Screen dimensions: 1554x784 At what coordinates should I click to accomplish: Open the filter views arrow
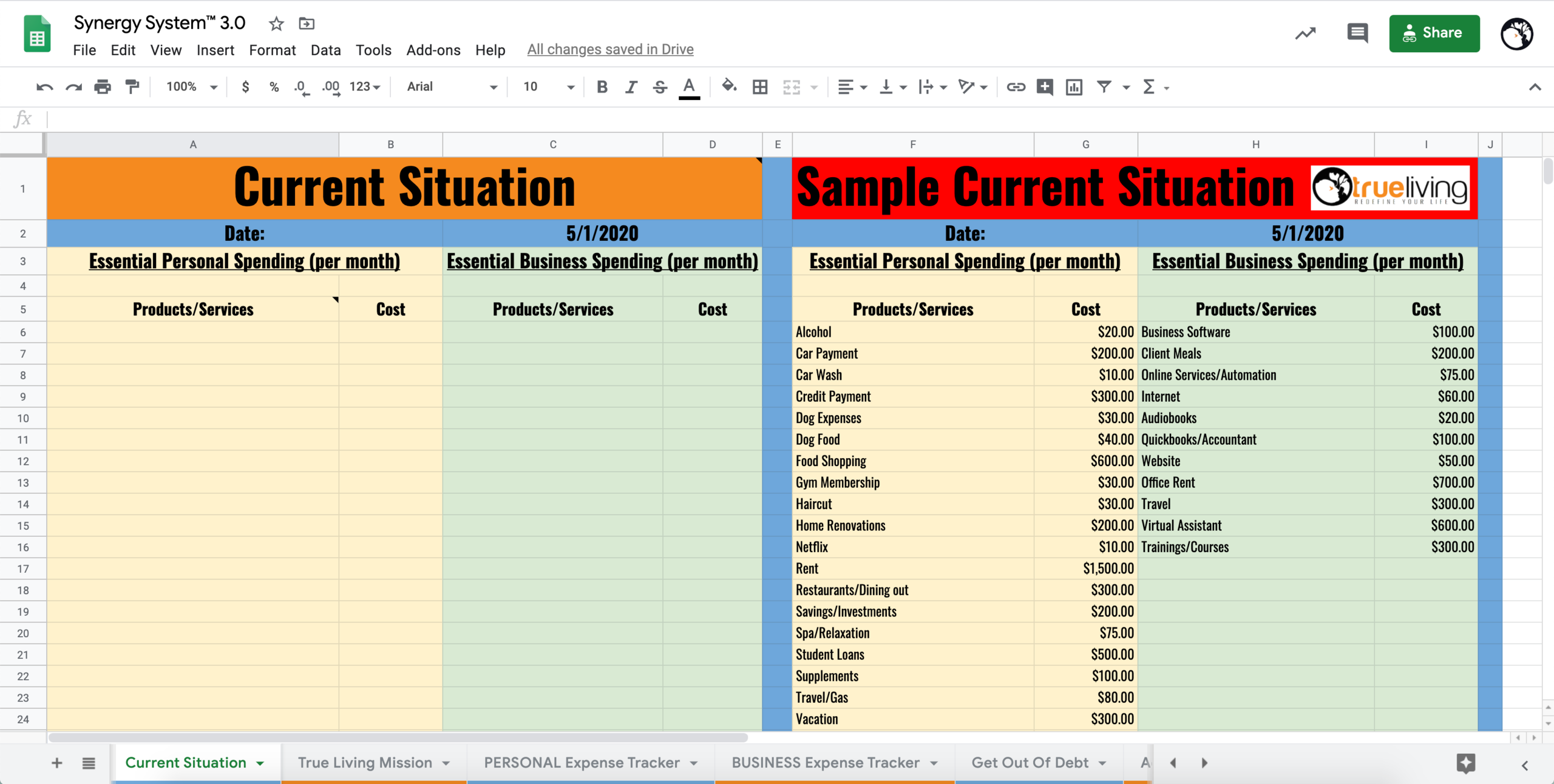1126,87
